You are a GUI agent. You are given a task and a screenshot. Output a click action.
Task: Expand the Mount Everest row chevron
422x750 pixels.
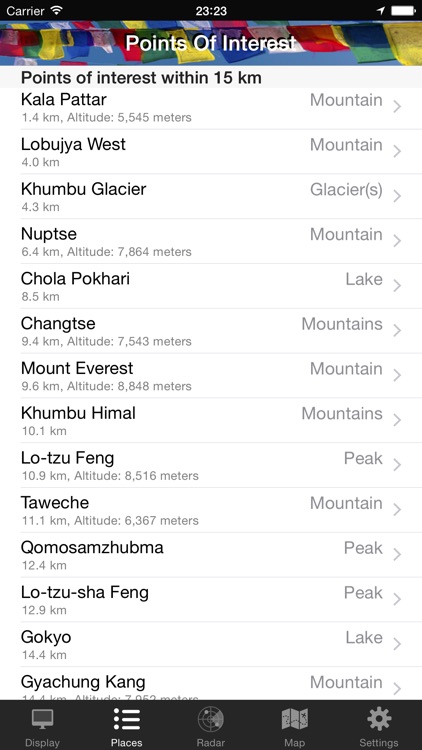coord(397,375)
